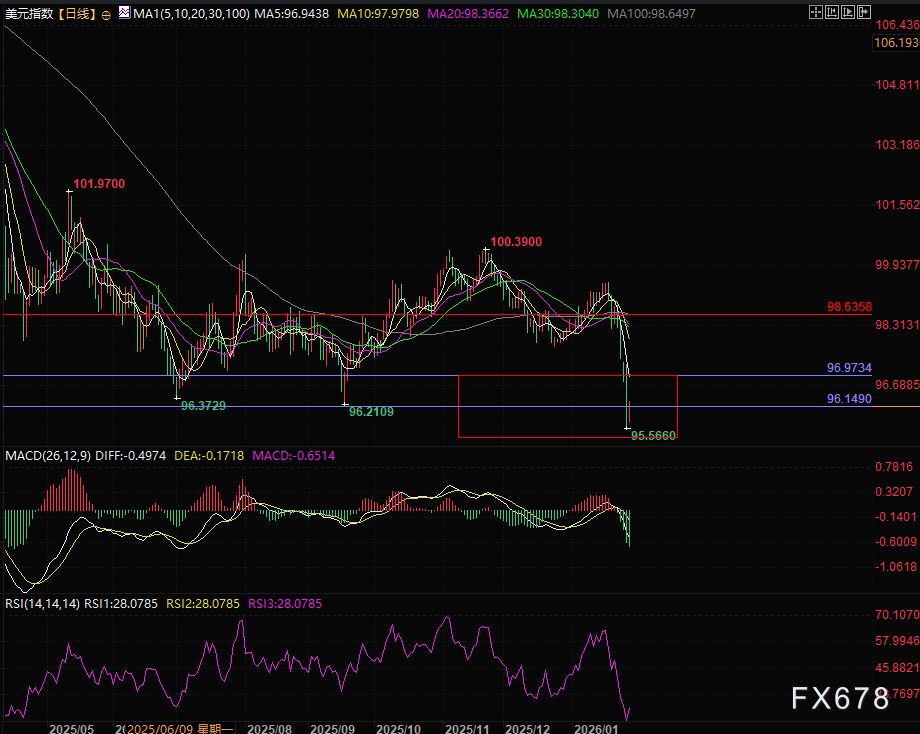Open the 日线 period selector
Viewport: 920px width, 734px height.
point(76,13)
